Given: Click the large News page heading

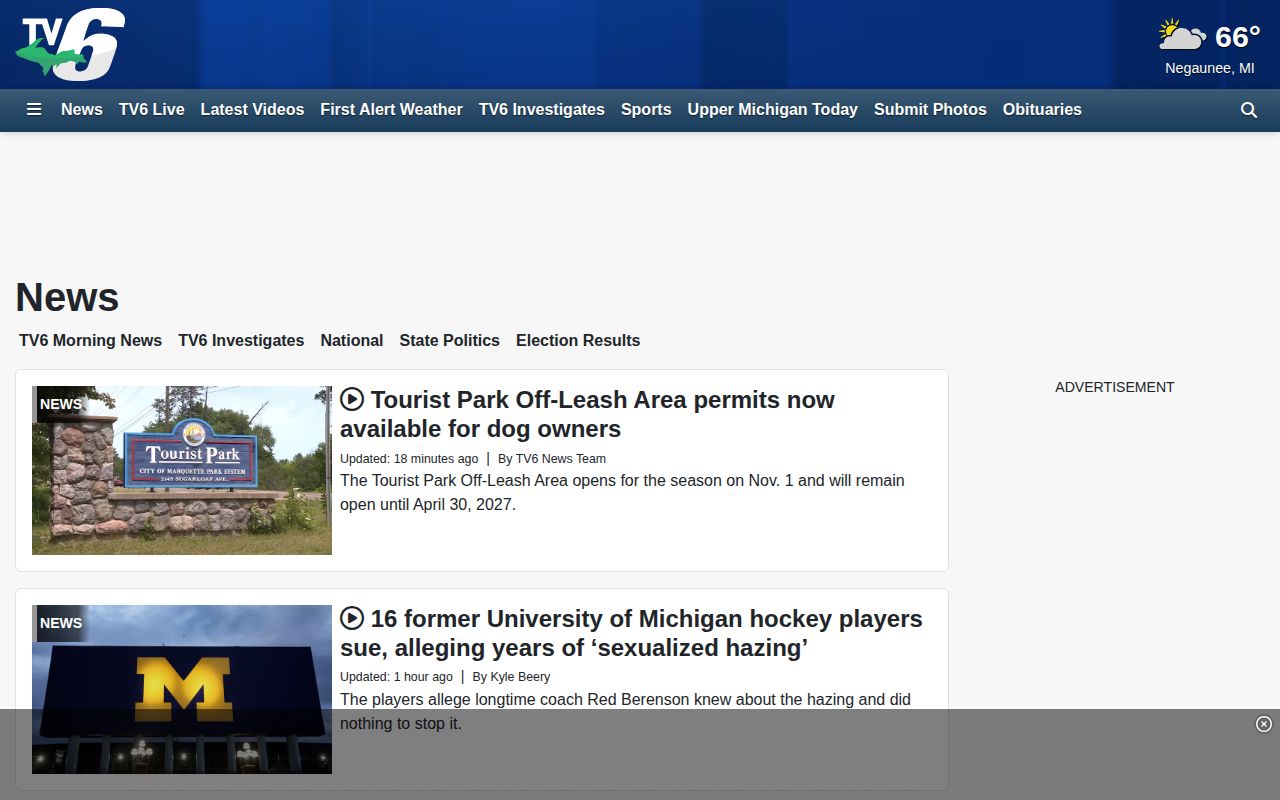Looking at the screenshot, I should (x=67, y=297).
